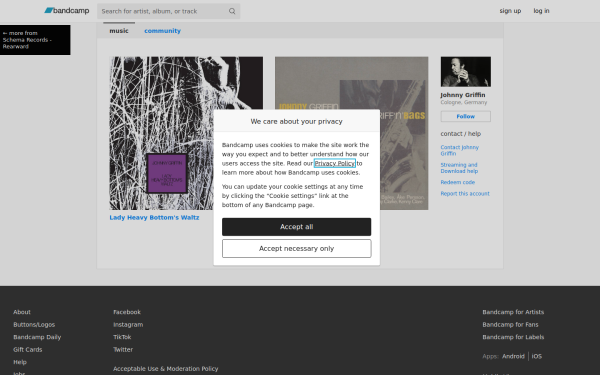
Task: Open the Gift Cards footer link
Action: [28, 349]
